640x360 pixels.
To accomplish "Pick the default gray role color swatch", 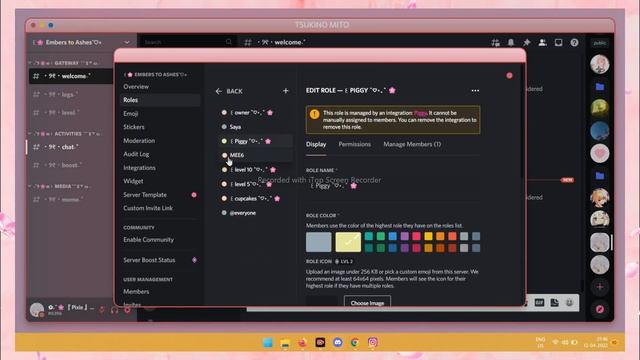I will pyautogui.click(x=319, y=242).
